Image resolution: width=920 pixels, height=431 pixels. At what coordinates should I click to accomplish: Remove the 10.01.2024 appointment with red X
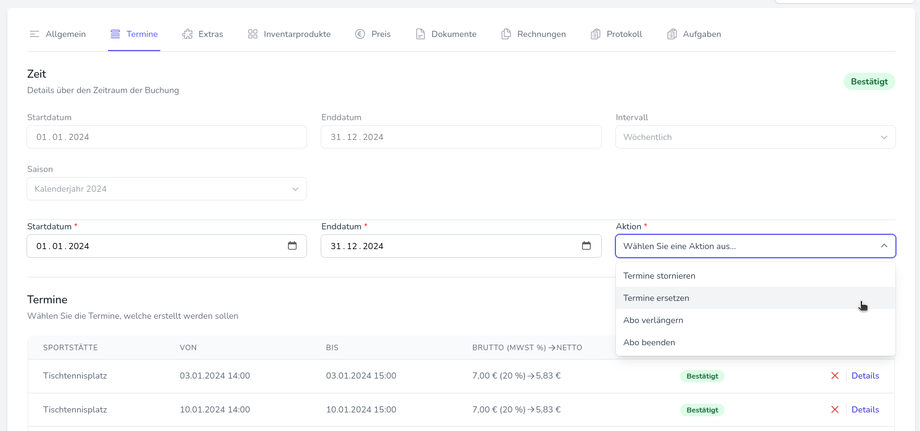(835, 410)
